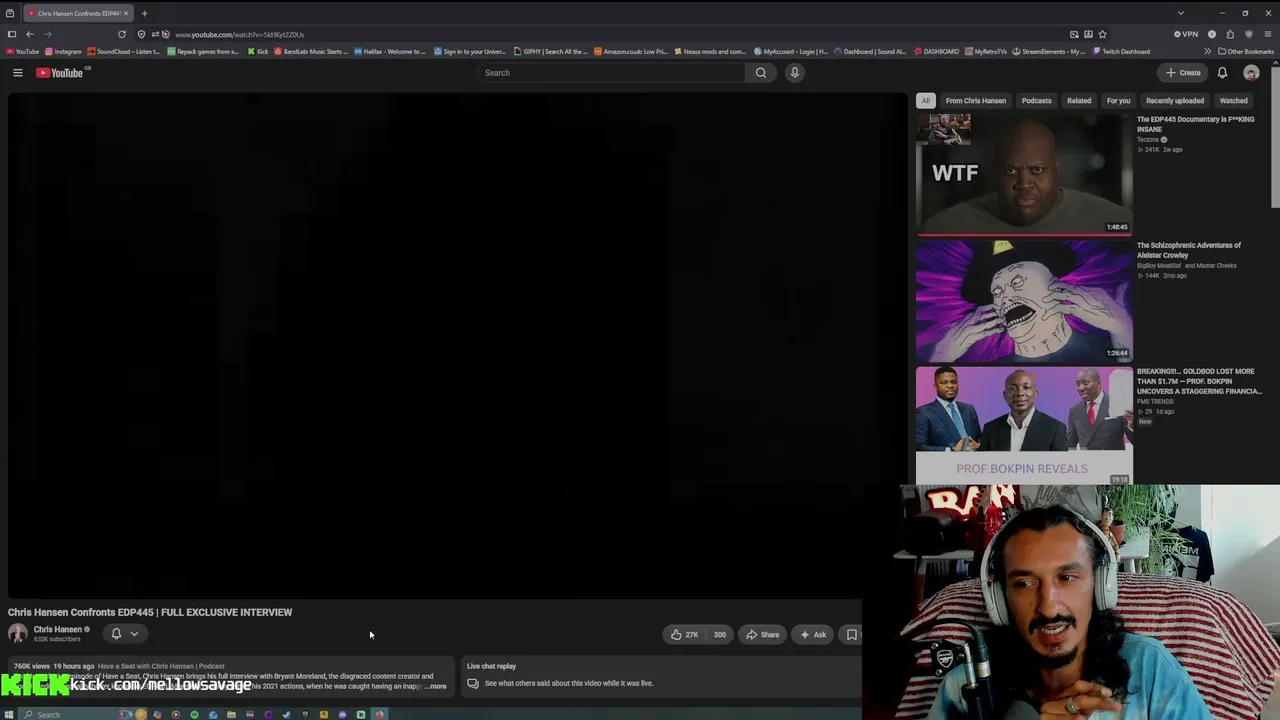1280x720 pixels.
Task: Click the YouTube search input field
Action: click(x=611, y=73)
